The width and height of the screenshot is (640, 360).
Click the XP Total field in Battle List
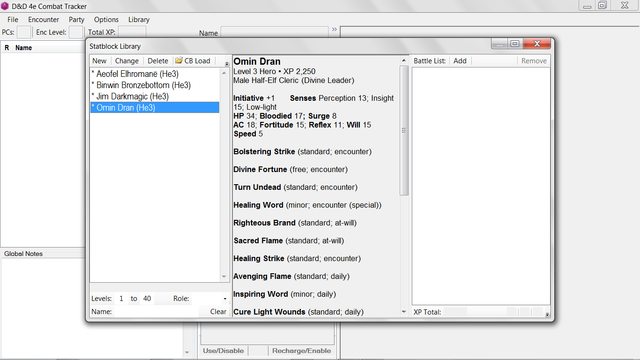point(456,312)
